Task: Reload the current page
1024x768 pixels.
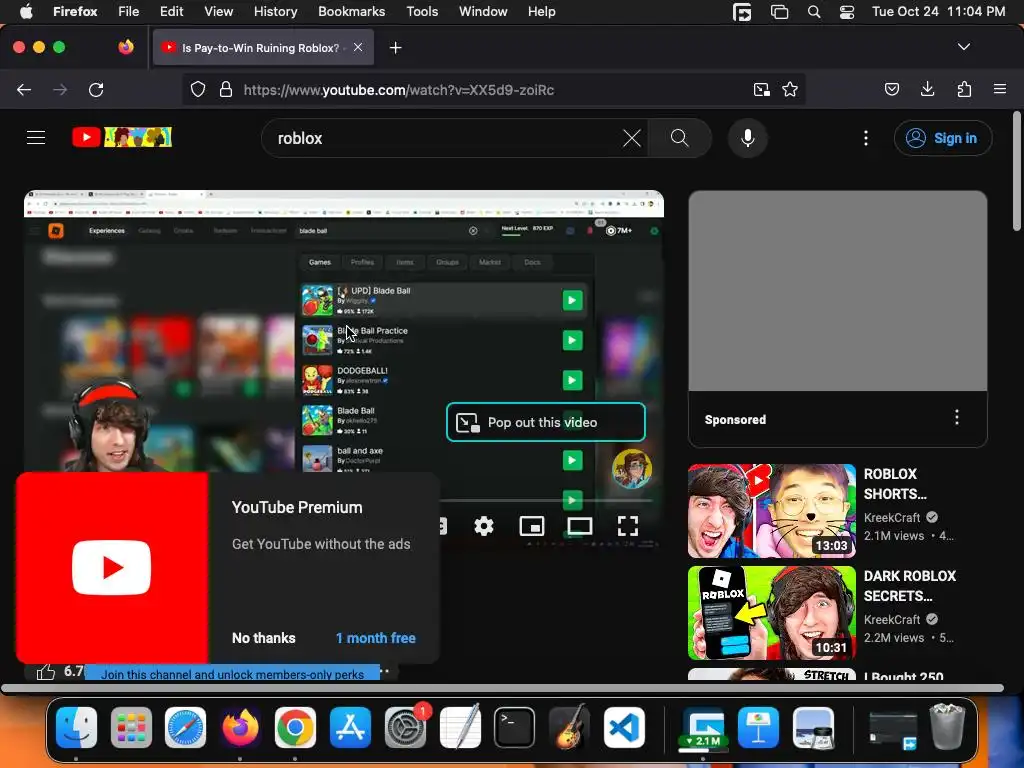Action: click(96, 89)
